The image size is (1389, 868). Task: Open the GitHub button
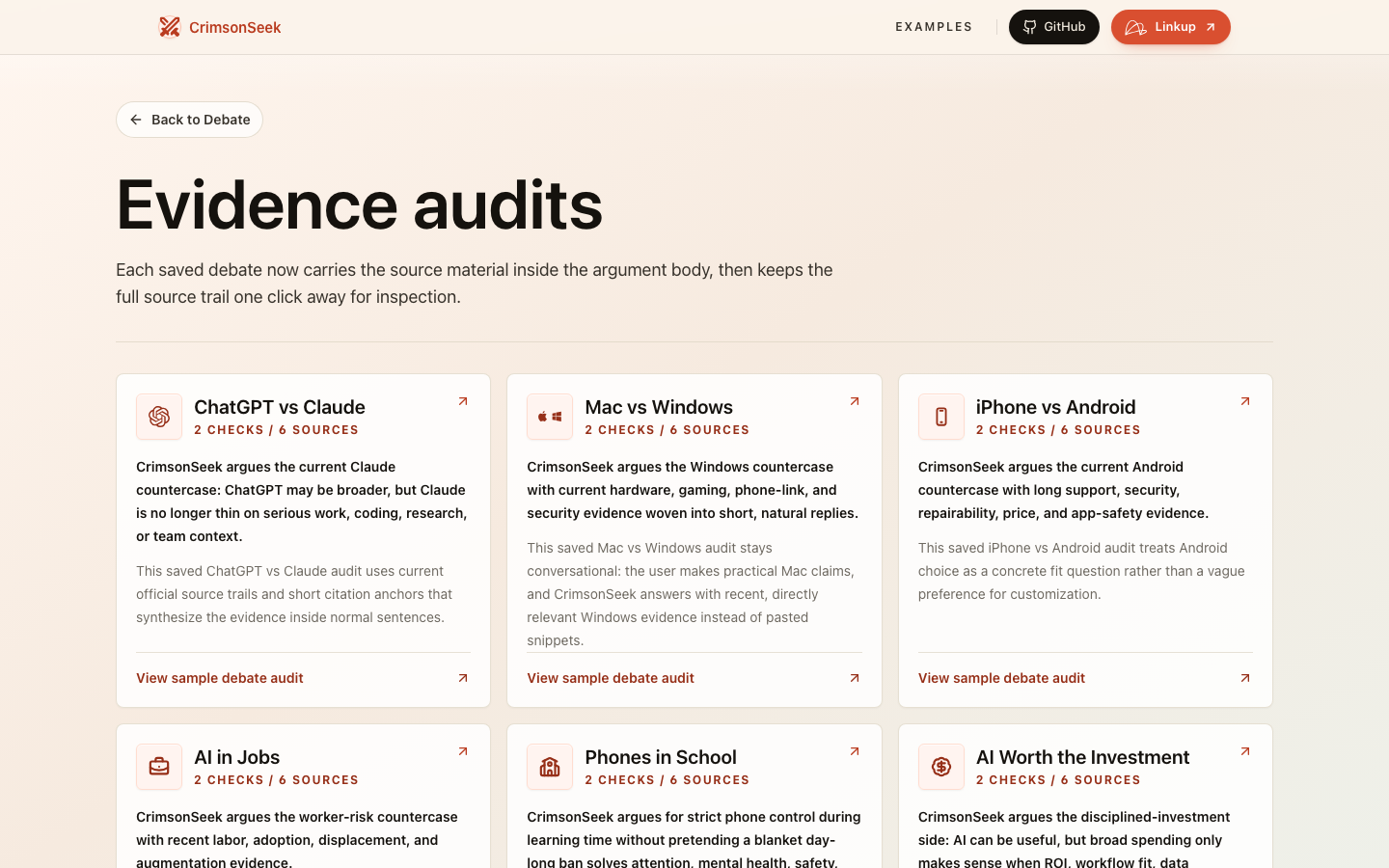[1054, 27]
